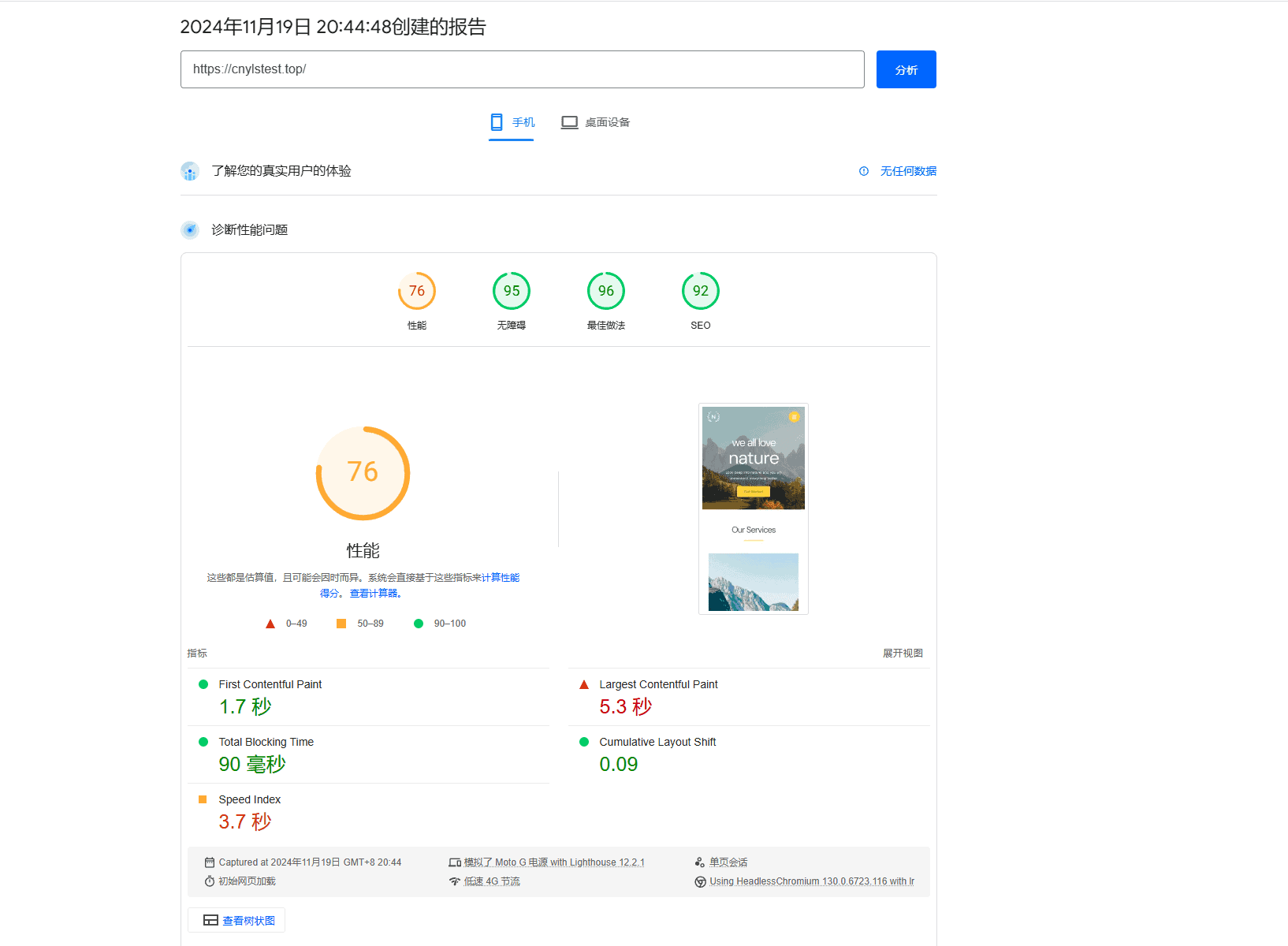The image size is (1288, 946).
Task: Click the treemap icon in 查看树状图
Action: click(210, 920)
